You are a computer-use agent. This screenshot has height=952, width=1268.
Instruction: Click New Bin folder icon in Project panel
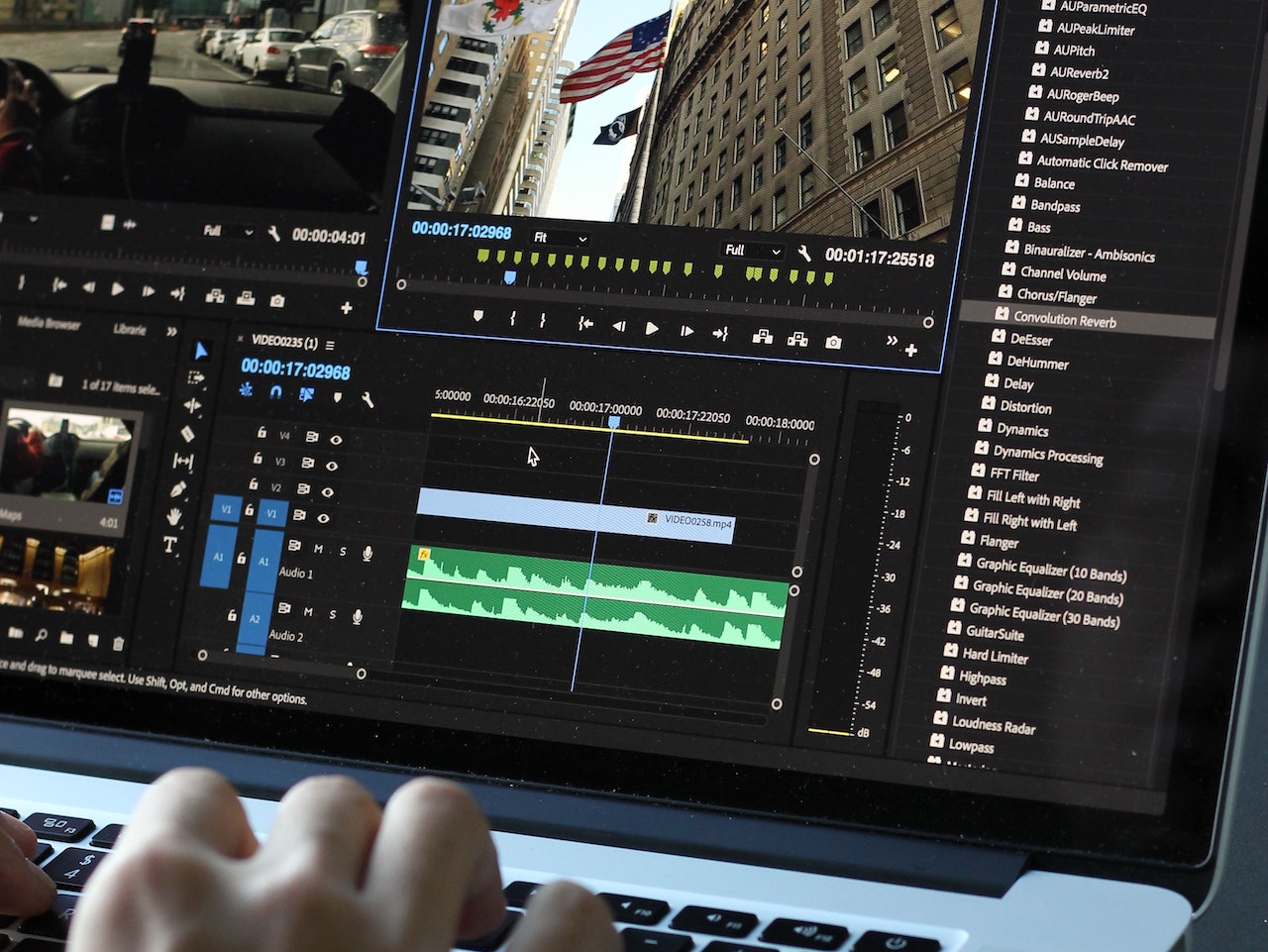[x=66, y=638]
